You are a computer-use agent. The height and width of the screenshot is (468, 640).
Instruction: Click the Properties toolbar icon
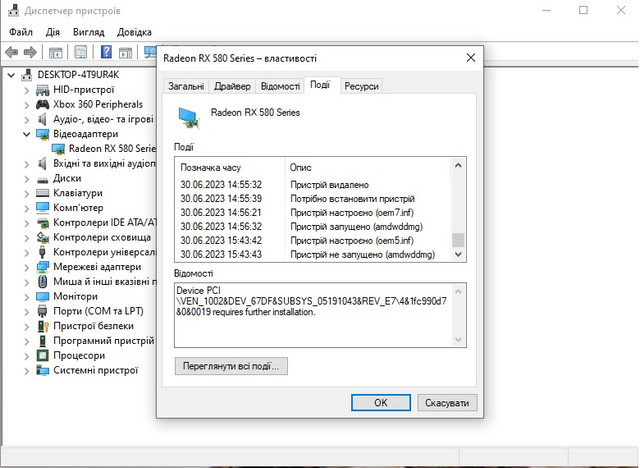click(x=81, y=52)
